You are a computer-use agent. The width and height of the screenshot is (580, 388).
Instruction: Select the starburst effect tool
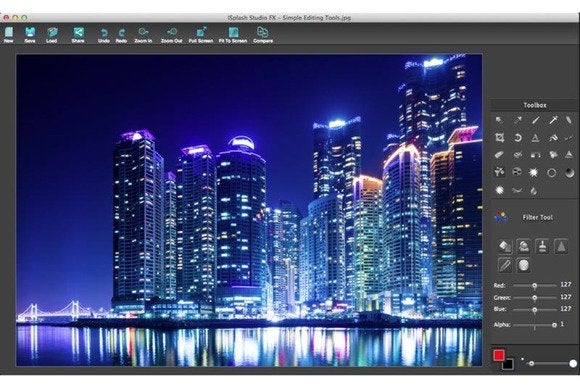(534, 172)
